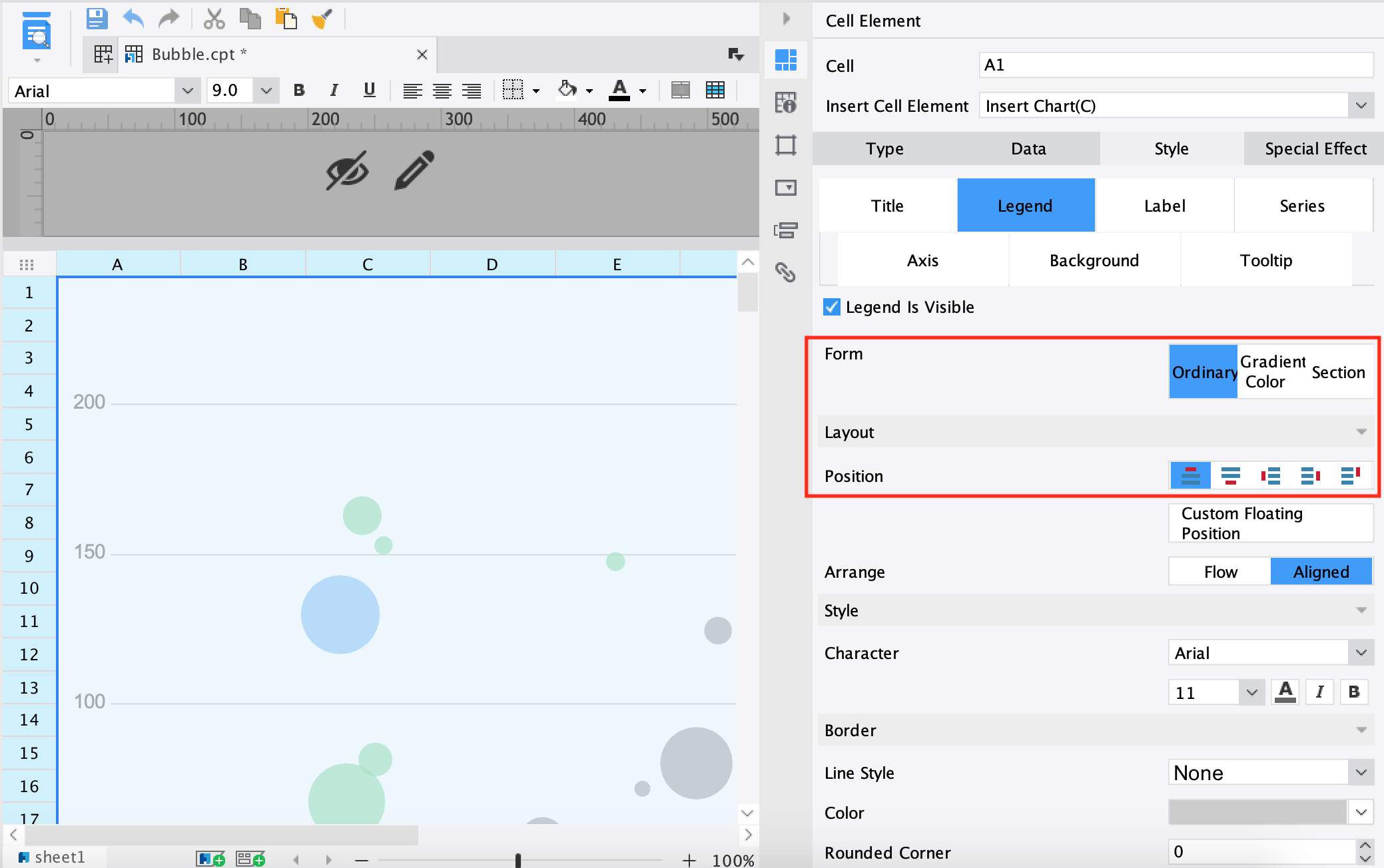The image size is (1384, 868).
Task: Click the Underline formatting icon
Action: pyautogui.click(x=369, y=90)
